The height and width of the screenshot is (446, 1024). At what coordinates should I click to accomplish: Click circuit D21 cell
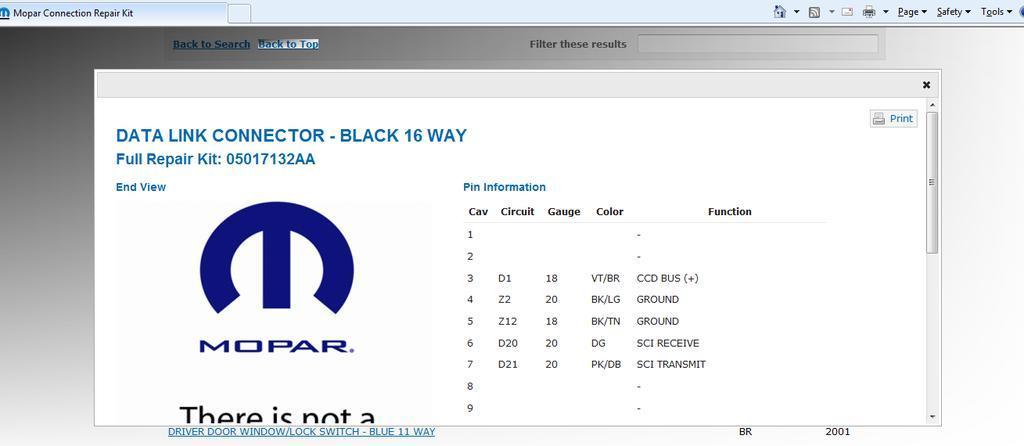[x=507, y=364]
